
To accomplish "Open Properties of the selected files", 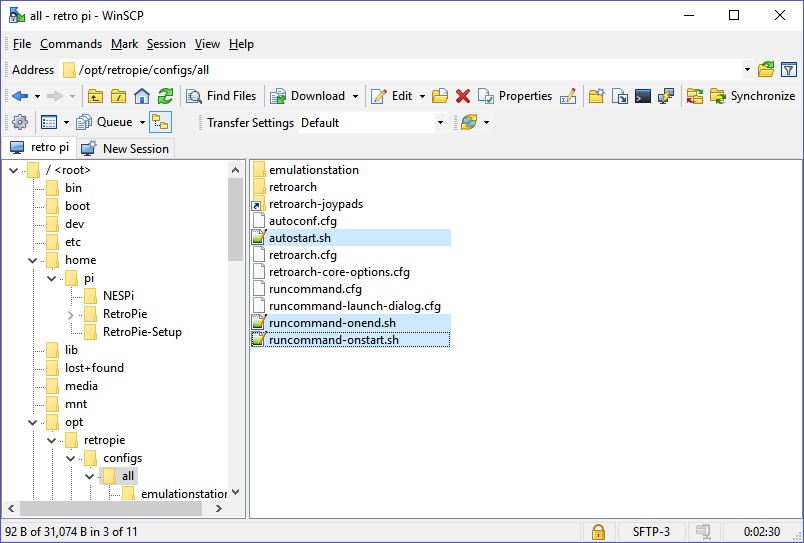I will coord(515,96).
